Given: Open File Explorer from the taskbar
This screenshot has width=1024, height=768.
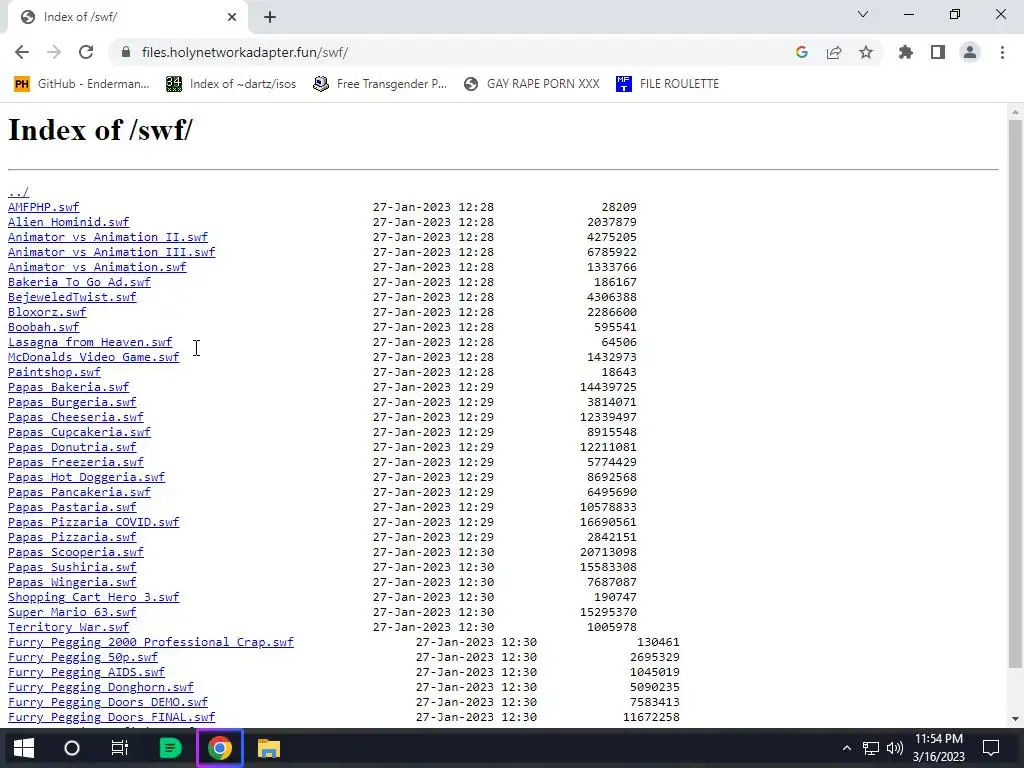Looking at the screenshot, I should tap(268, 748).
